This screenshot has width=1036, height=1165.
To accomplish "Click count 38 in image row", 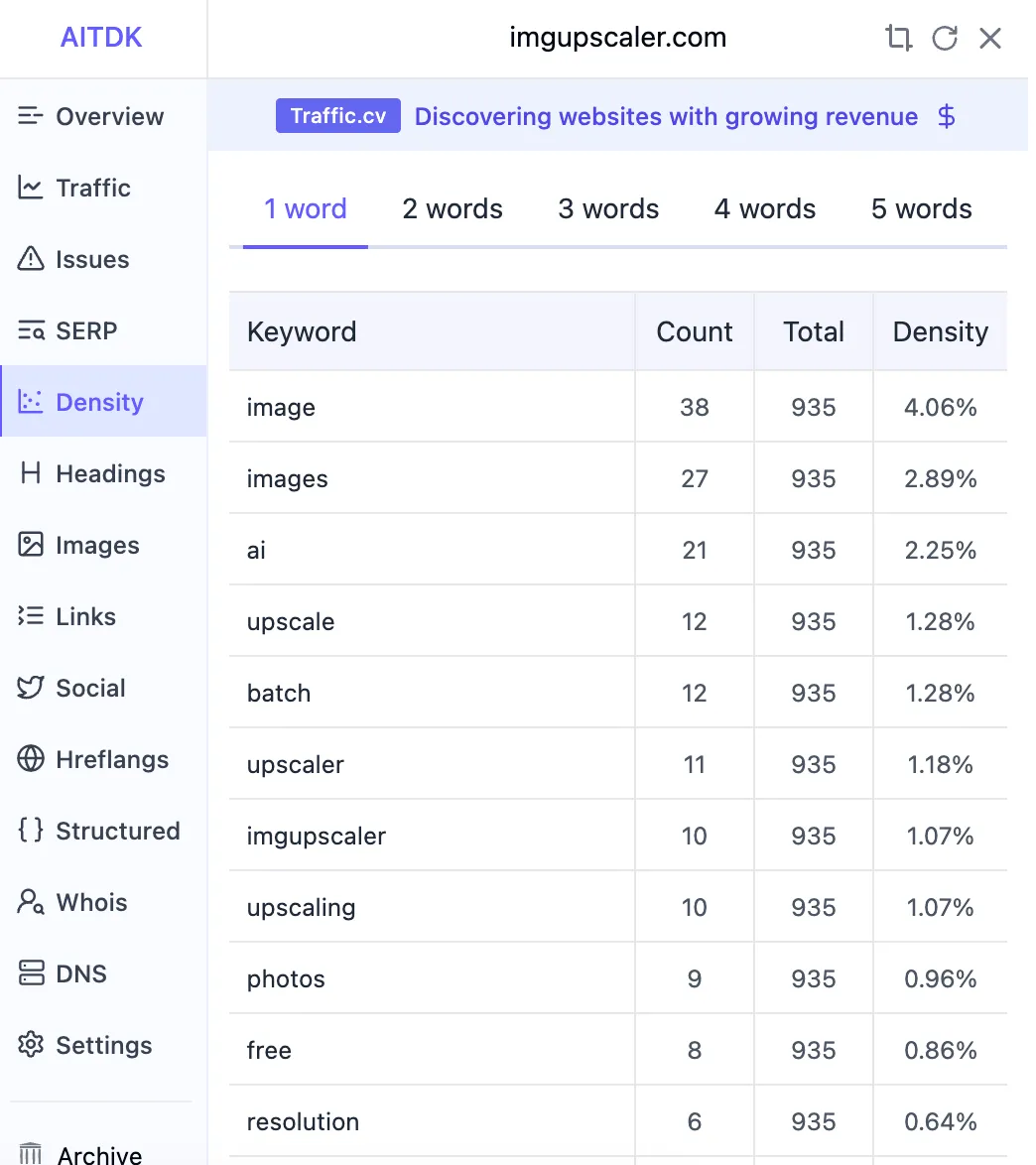I will point(694,407).
